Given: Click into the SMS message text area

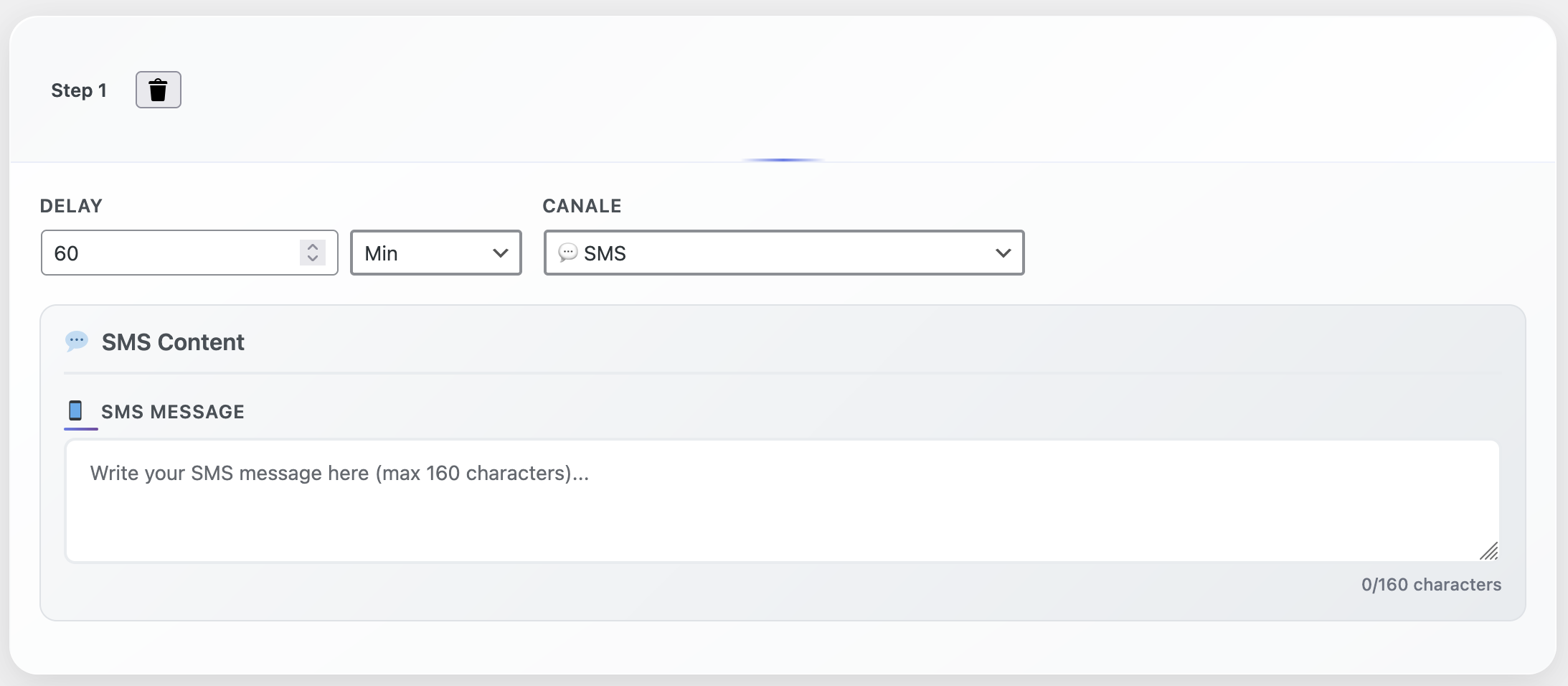Looking at the screenshot, I should coord(783,501).
